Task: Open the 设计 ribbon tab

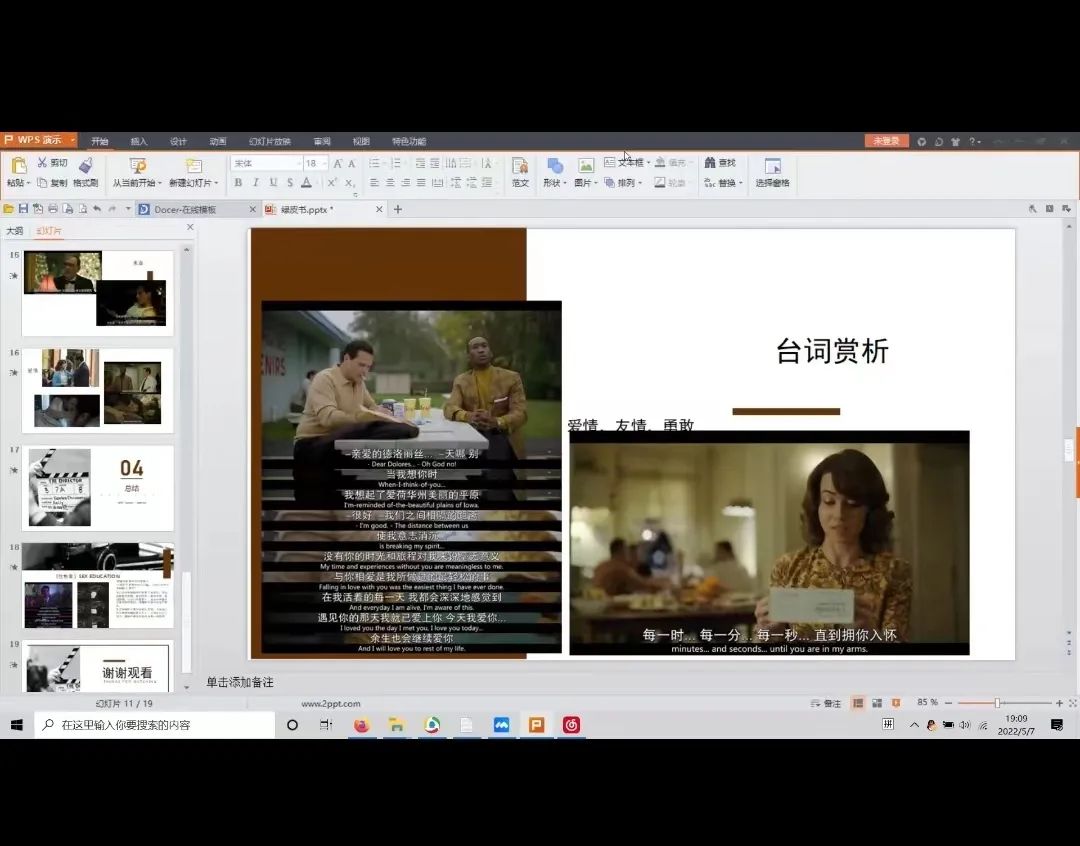Action: pos(178,141)
